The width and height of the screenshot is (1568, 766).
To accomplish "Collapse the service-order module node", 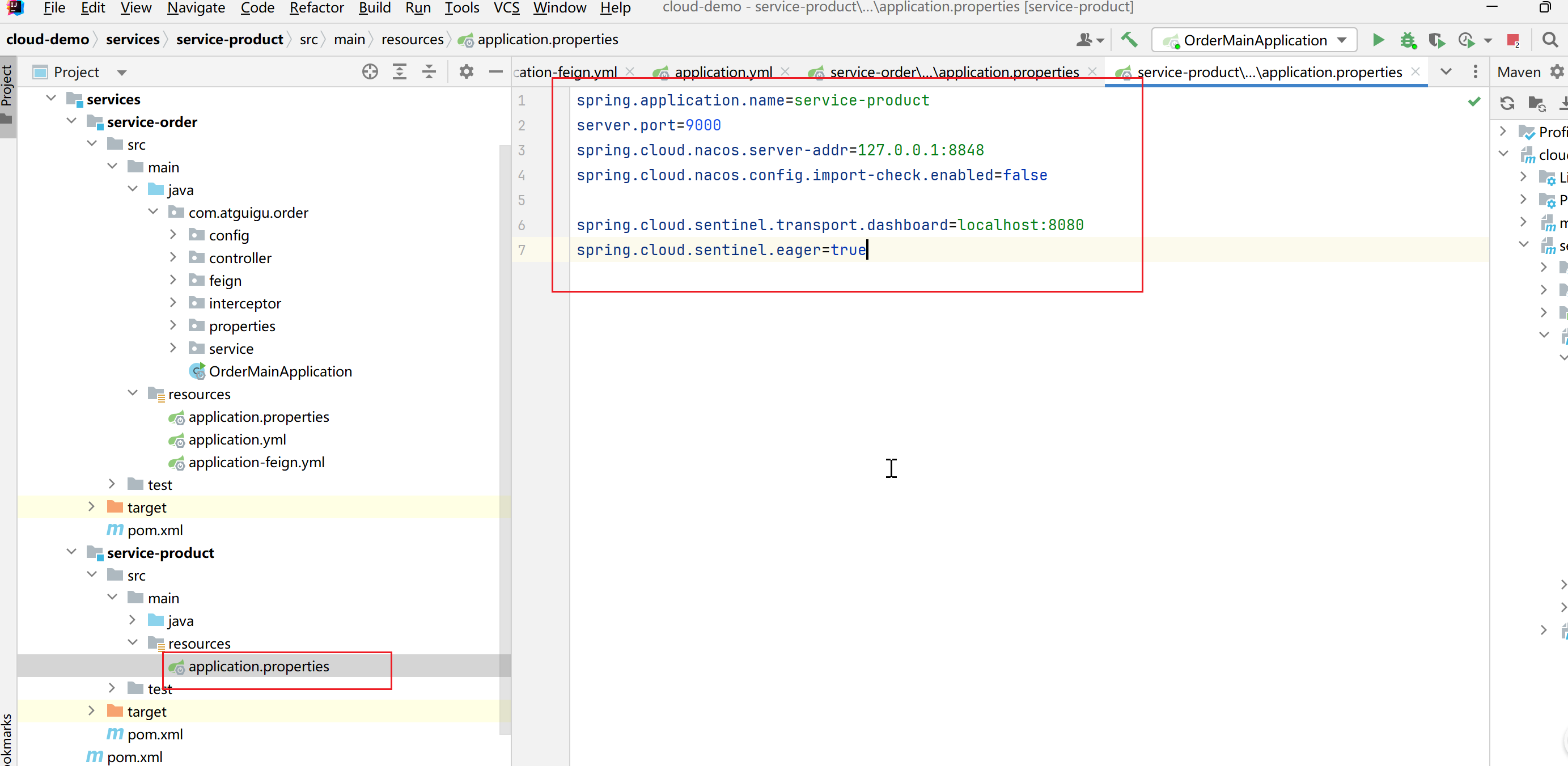I will coord(72,121).
